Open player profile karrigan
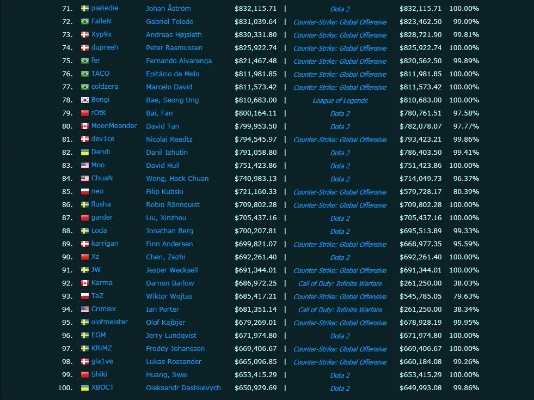This screenshot has height=400, width=534. (105, 243)
